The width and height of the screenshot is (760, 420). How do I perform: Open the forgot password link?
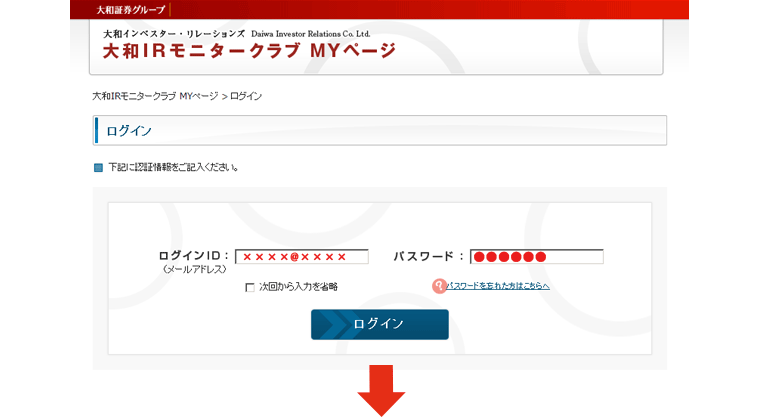[498, 286]
